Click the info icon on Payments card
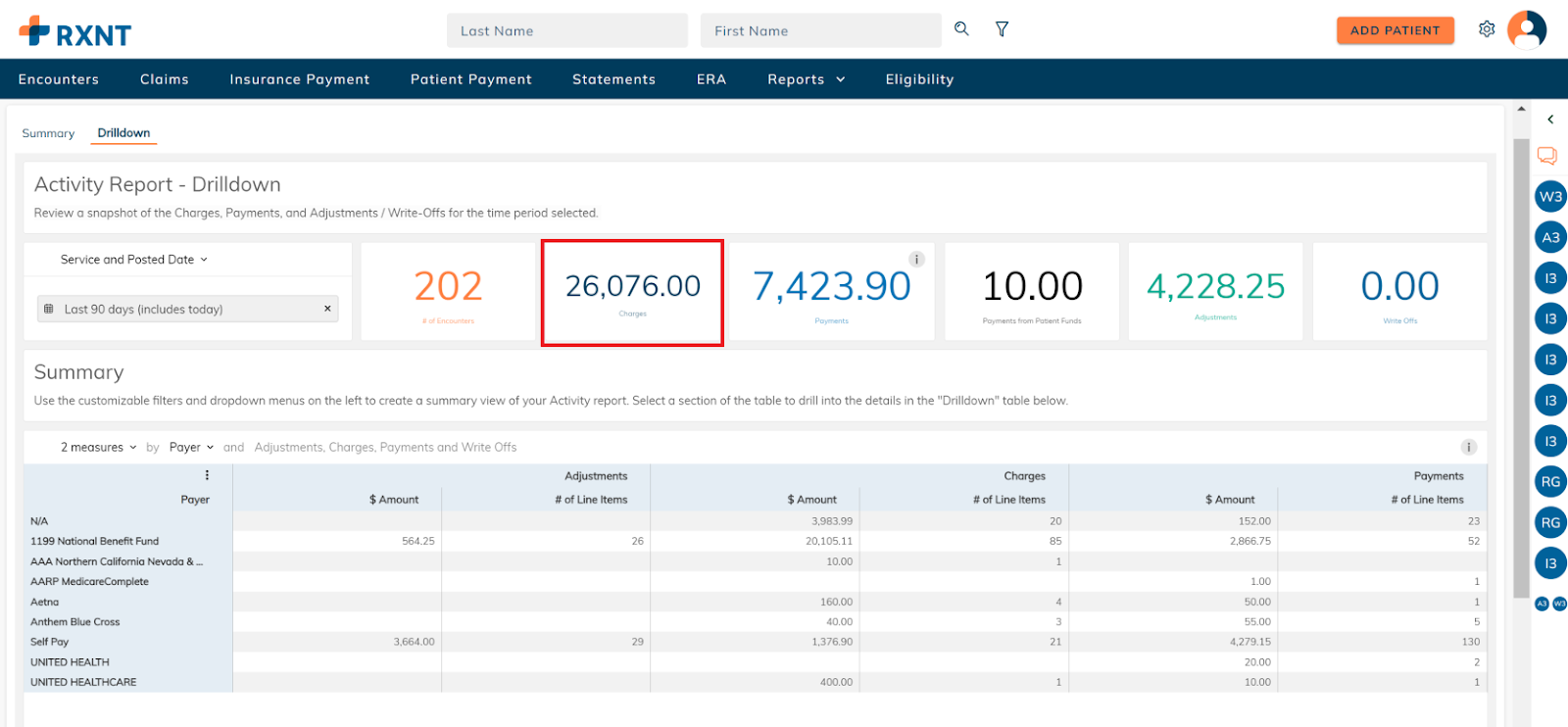Screen dimensions: 1568x727 [x=916, y=260]
